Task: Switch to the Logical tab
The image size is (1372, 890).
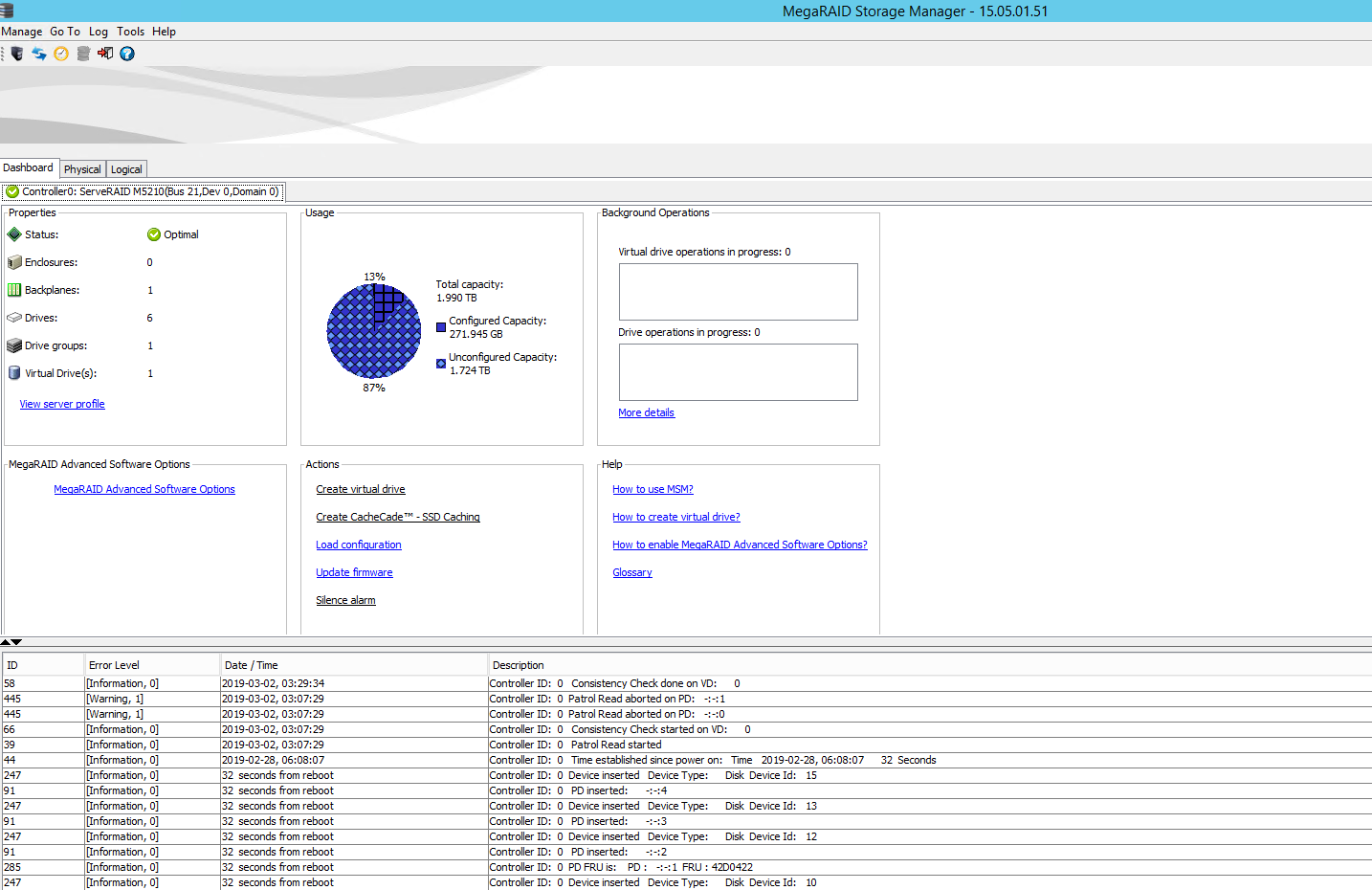Action: tap(126, 169)
